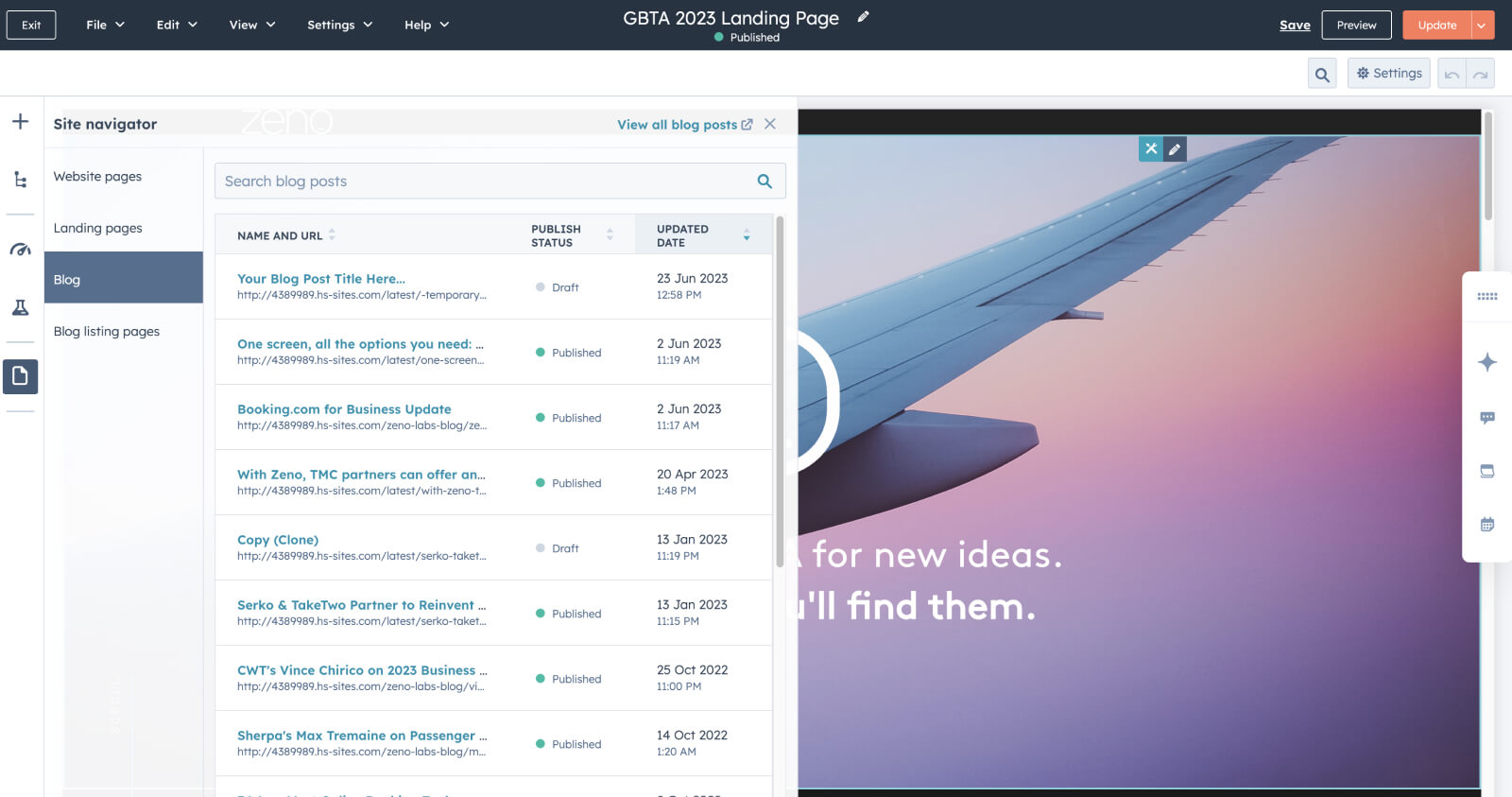The width and height of the screenshot is (1512, 797).
Task: Open the File menu
Action: [105, 25]
